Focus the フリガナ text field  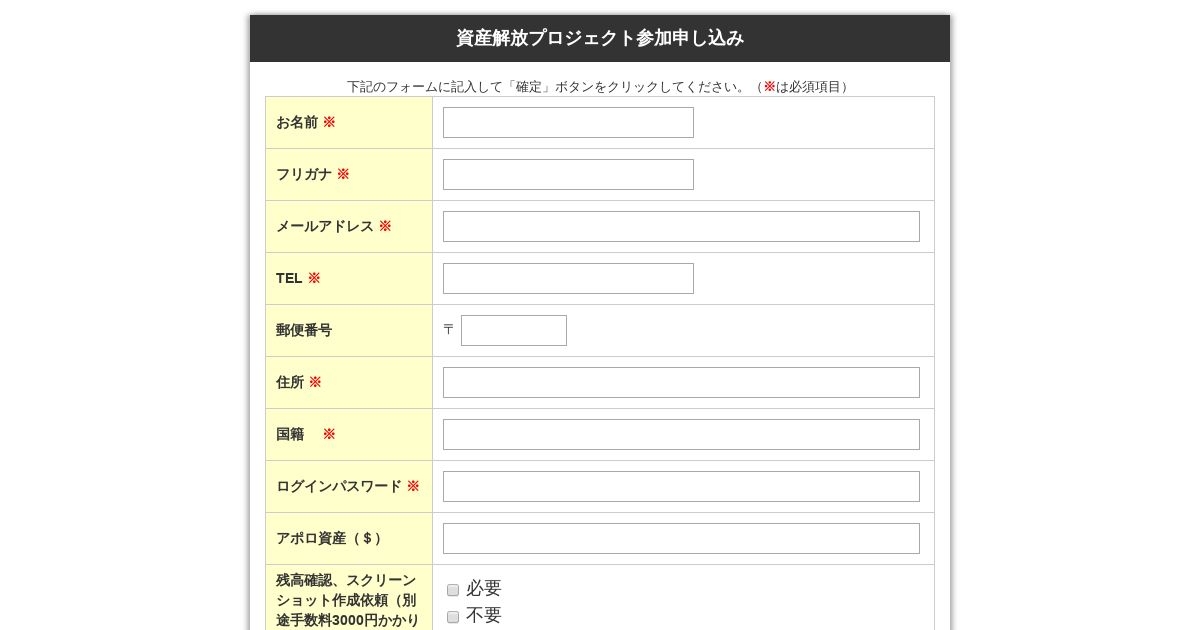point(568,174)
